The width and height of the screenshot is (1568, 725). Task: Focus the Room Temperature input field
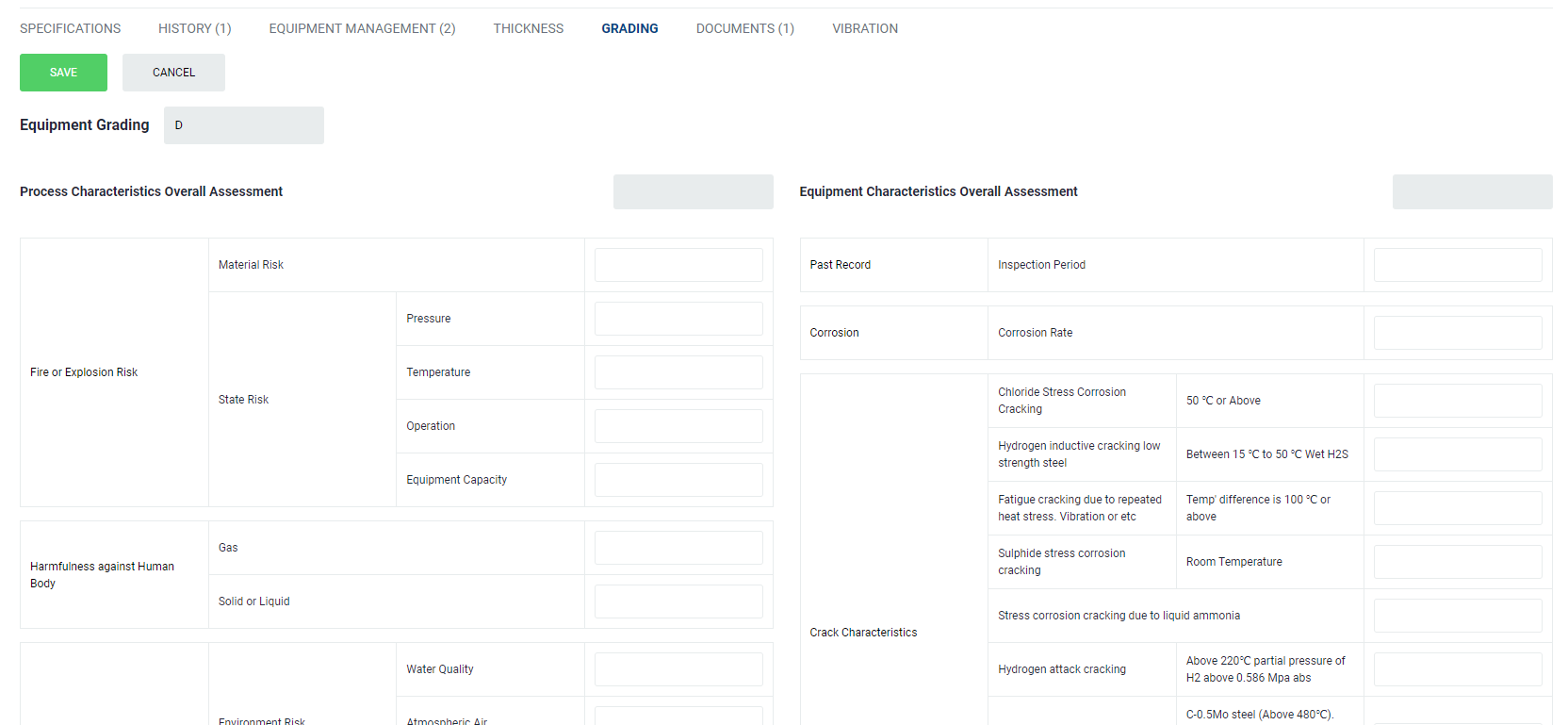1457,562
